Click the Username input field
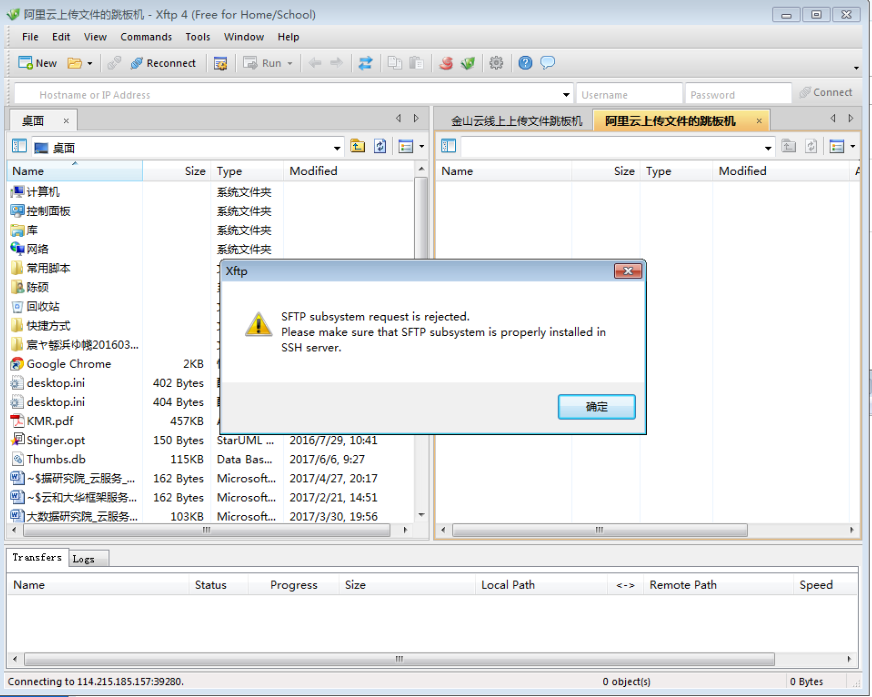Screen dimensions: 872x697 (629, 95)
